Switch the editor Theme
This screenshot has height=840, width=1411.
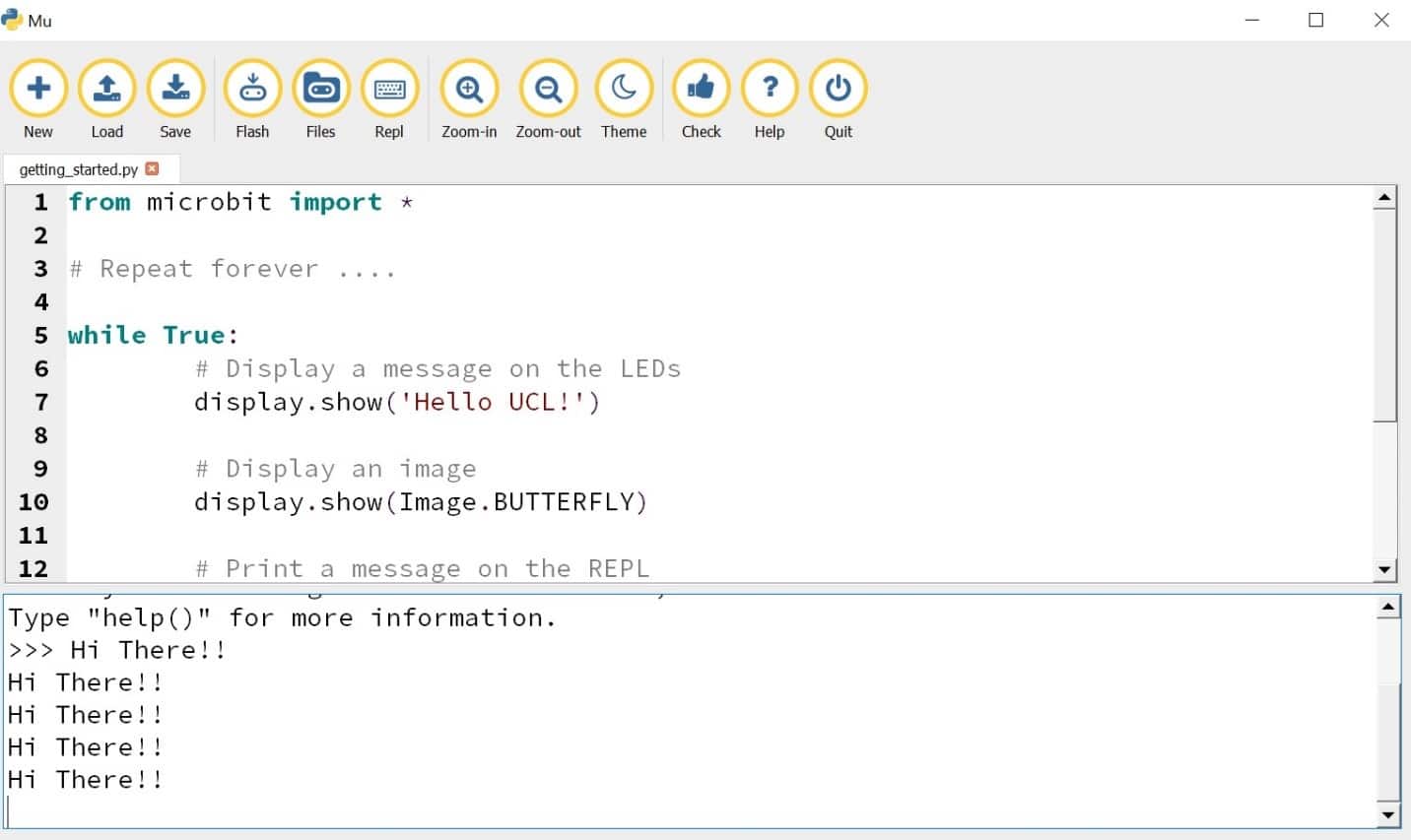click(624, 99)
